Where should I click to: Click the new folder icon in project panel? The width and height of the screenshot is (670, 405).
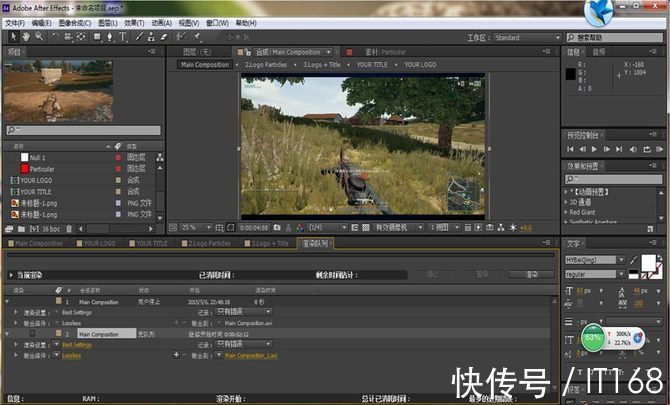coord(21,229)
